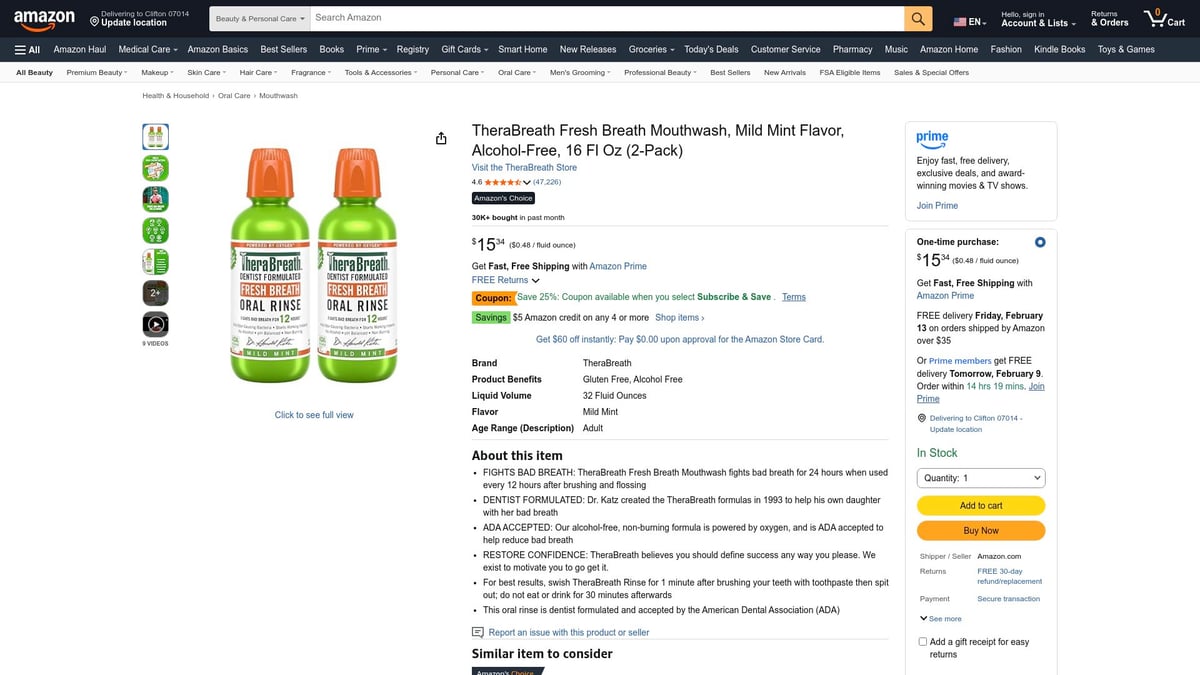1200x675 pixels.
Task: Visit the TheraBreath Store link
Action: click(x=524, y=167)
